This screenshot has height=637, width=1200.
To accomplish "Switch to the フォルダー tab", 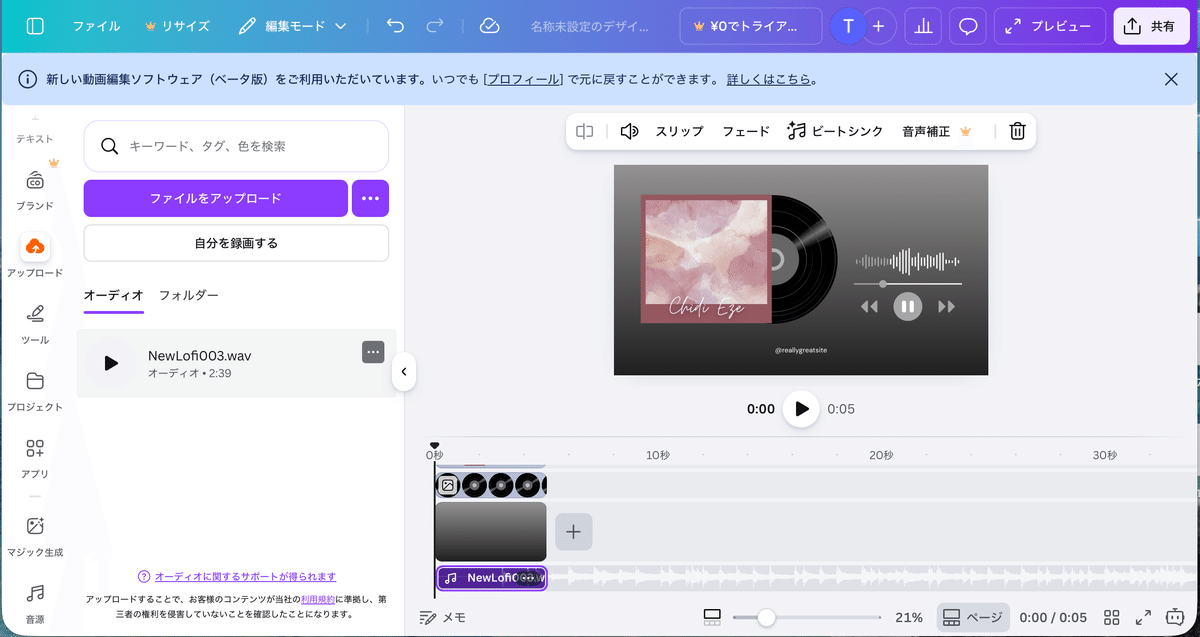I will (x=188, y=295).
